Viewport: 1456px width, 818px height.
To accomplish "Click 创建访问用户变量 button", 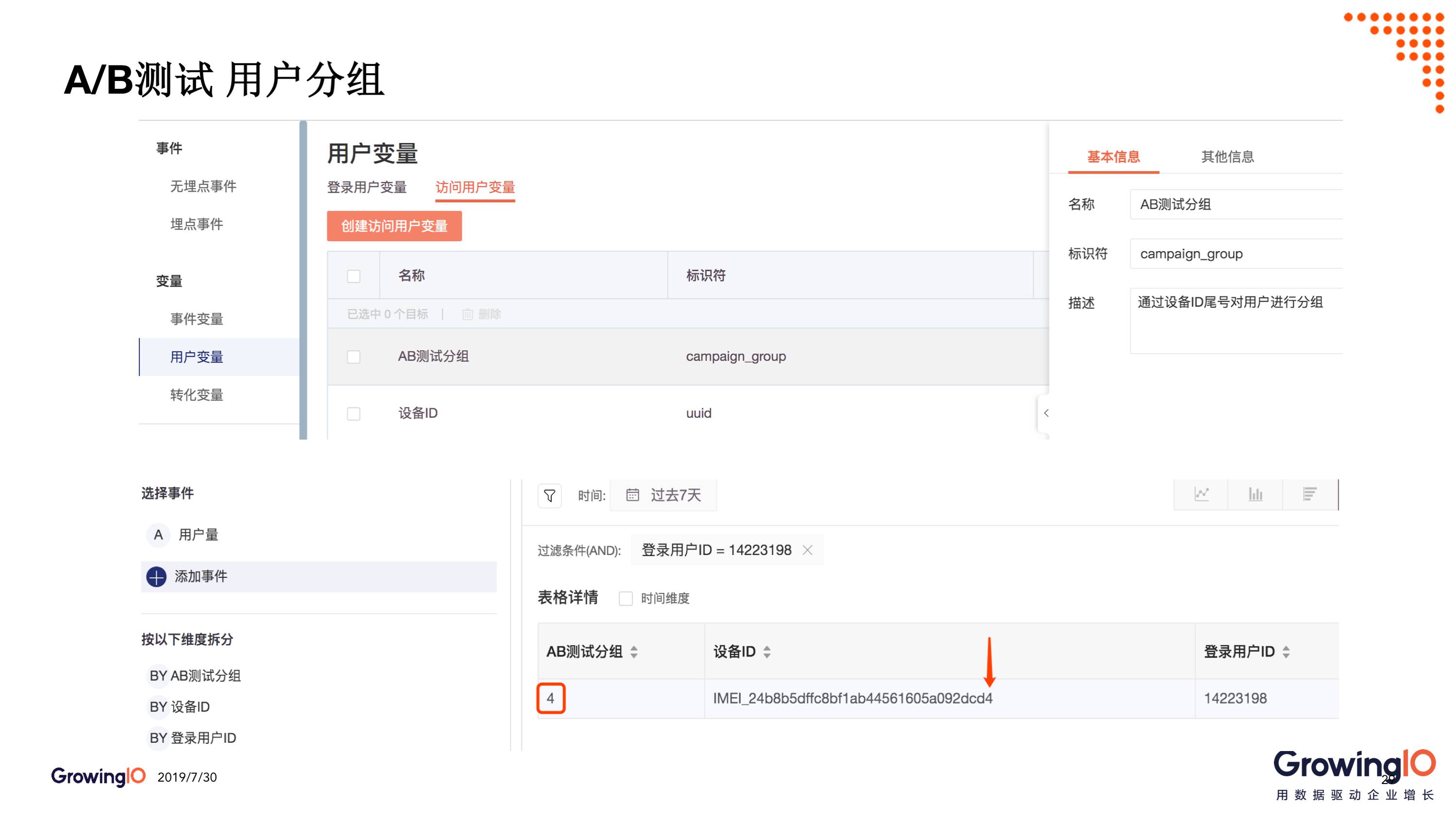I will tap(395, 226).
